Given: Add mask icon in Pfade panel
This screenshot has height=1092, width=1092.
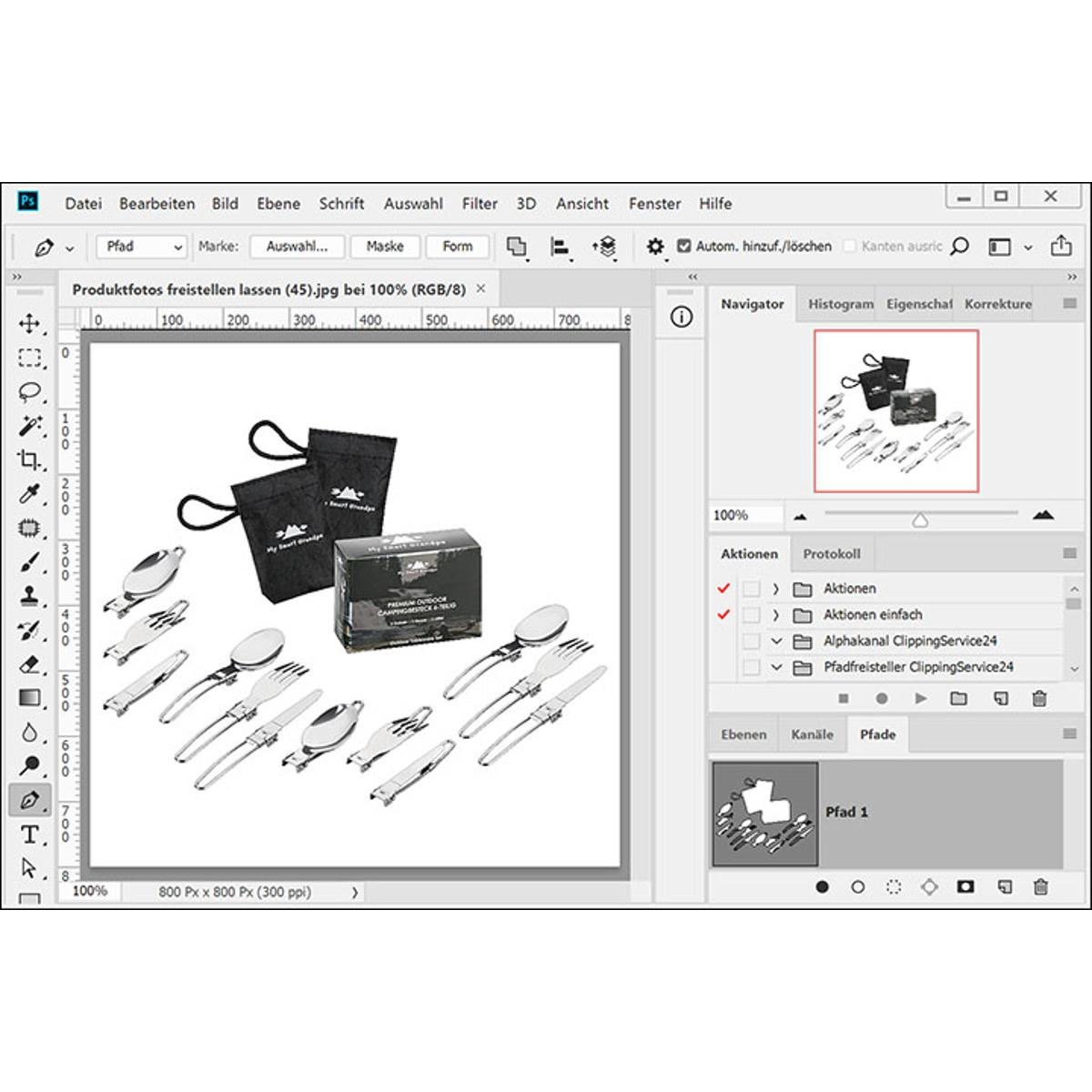Looking at the screenshot, I should pyautogui.click(x=966, y=886).
